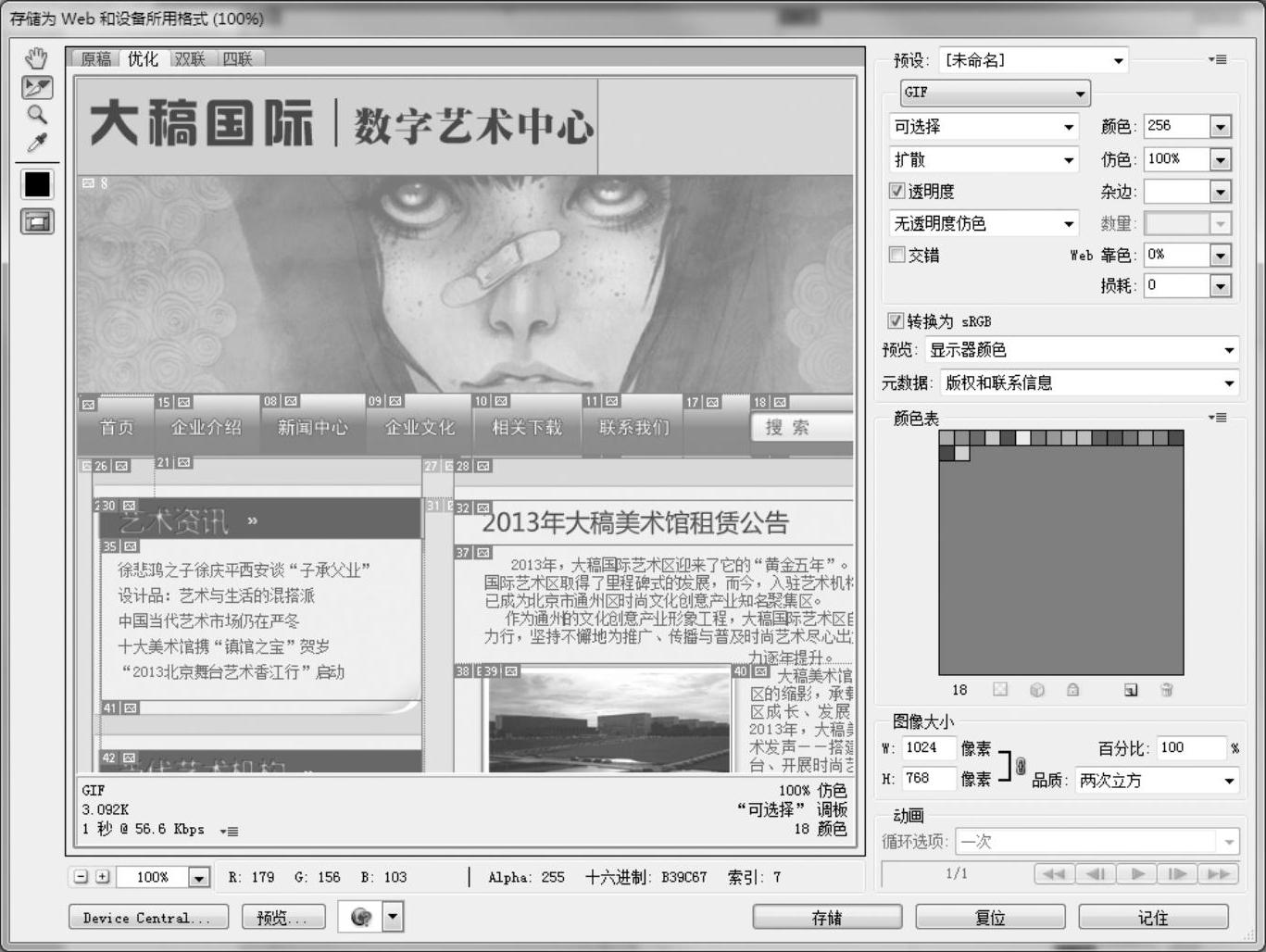The width and height of the screenshot is (1266, 952).
Task: Open the Web 靠色 dropdown arrow
Action: point(1220,255)
